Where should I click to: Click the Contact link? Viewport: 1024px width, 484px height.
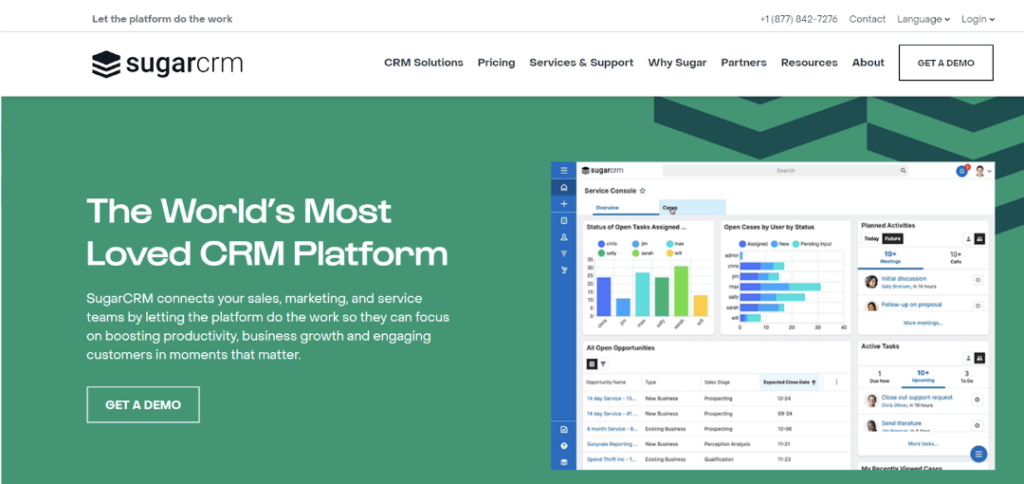click(x=867, y=19)
